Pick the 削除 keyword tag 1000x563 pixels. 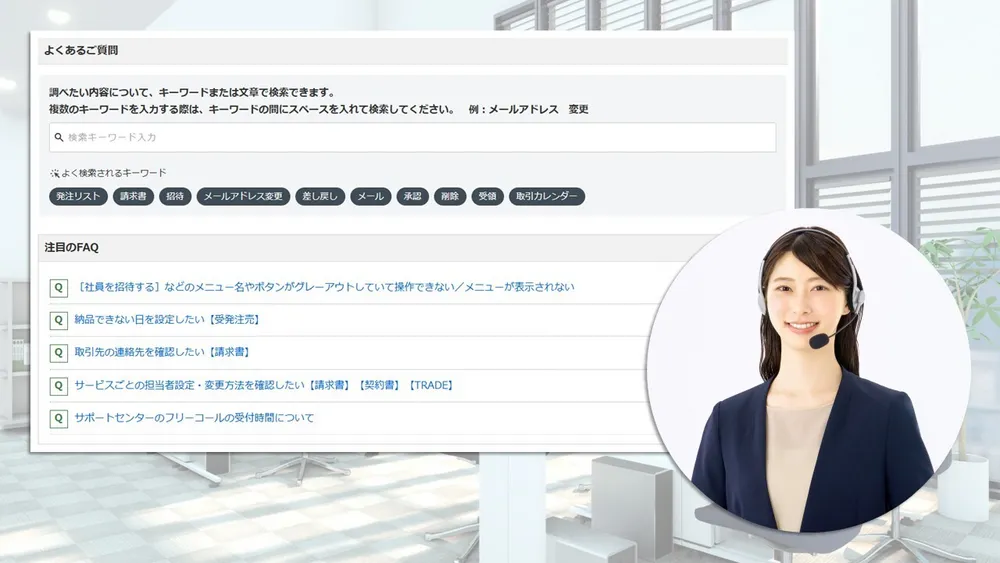450,196
